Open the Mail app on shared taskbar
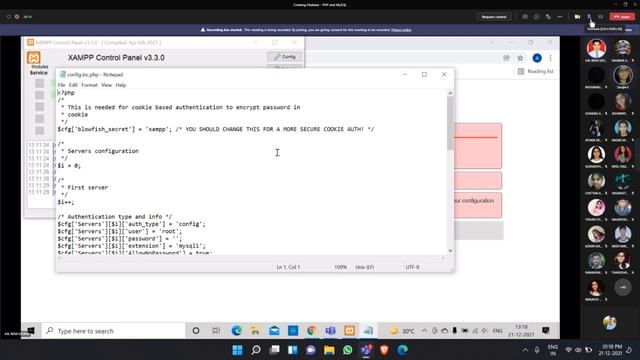The width and height of the screenshot is (640, 360). (274, 331)
